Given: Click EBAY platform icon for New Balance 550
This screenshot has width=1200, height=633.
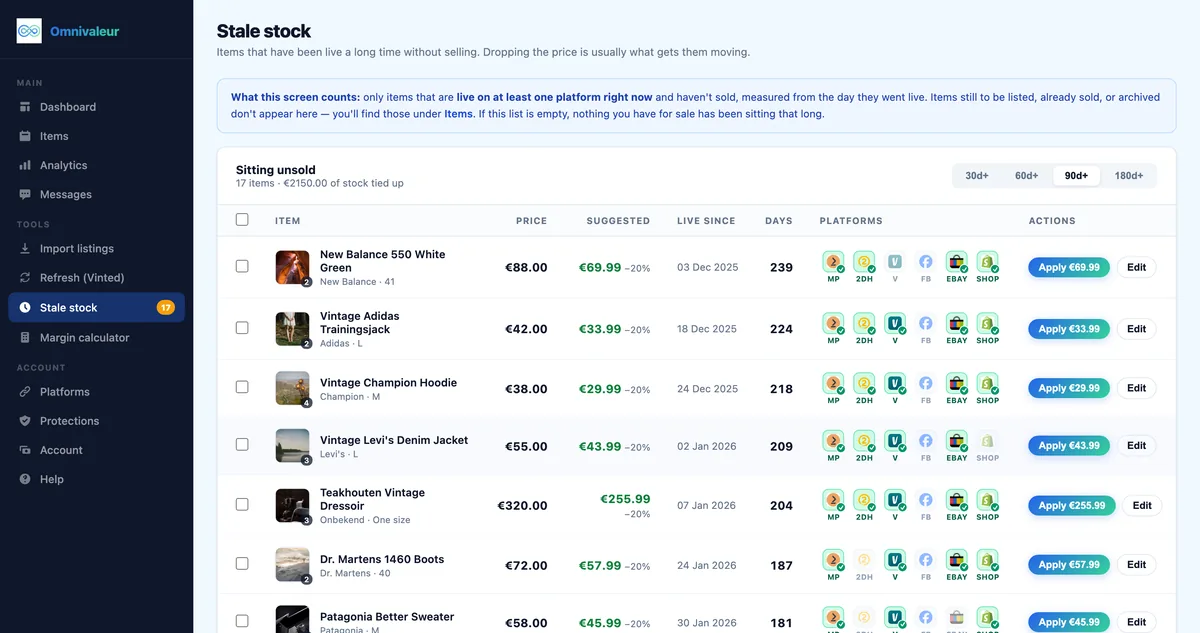Looking at the screenshot, I should [x=957, y=263].
